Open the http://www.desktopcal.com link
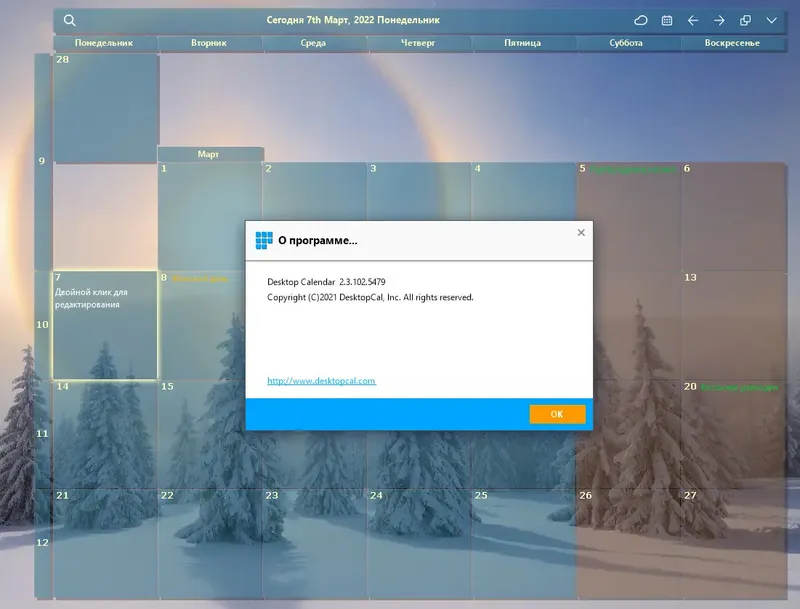The width and height of the screenshot is (800, 609). [x=321, y=380]
